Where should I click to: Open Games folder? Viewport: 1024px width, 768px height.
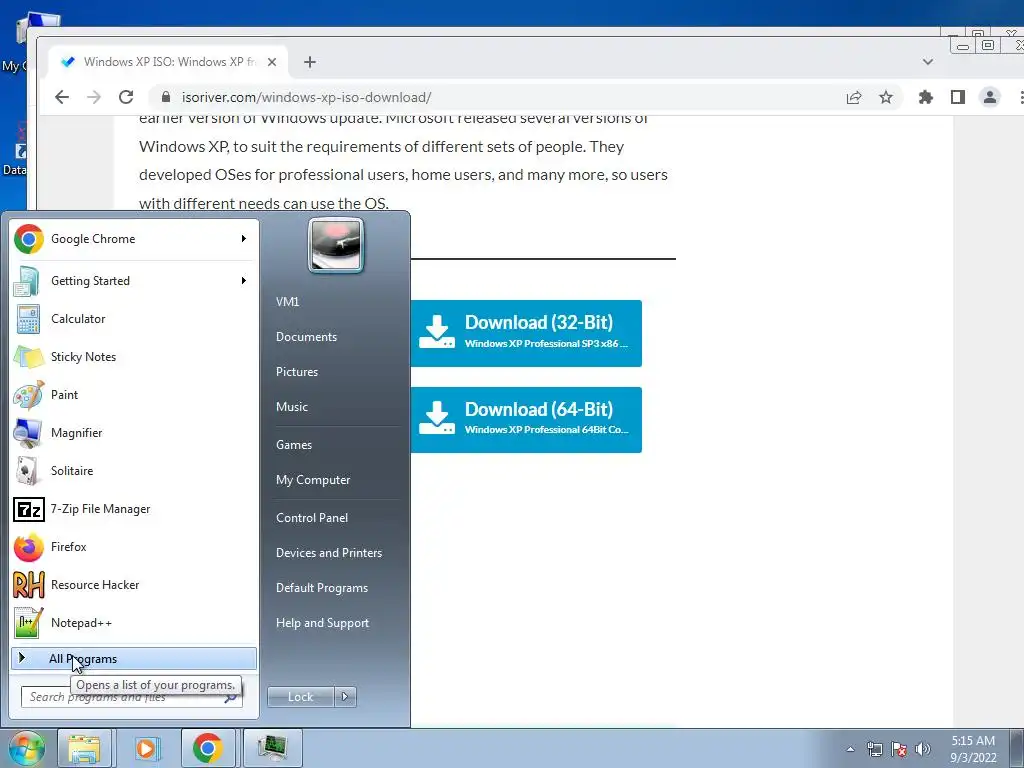[294, 445]
